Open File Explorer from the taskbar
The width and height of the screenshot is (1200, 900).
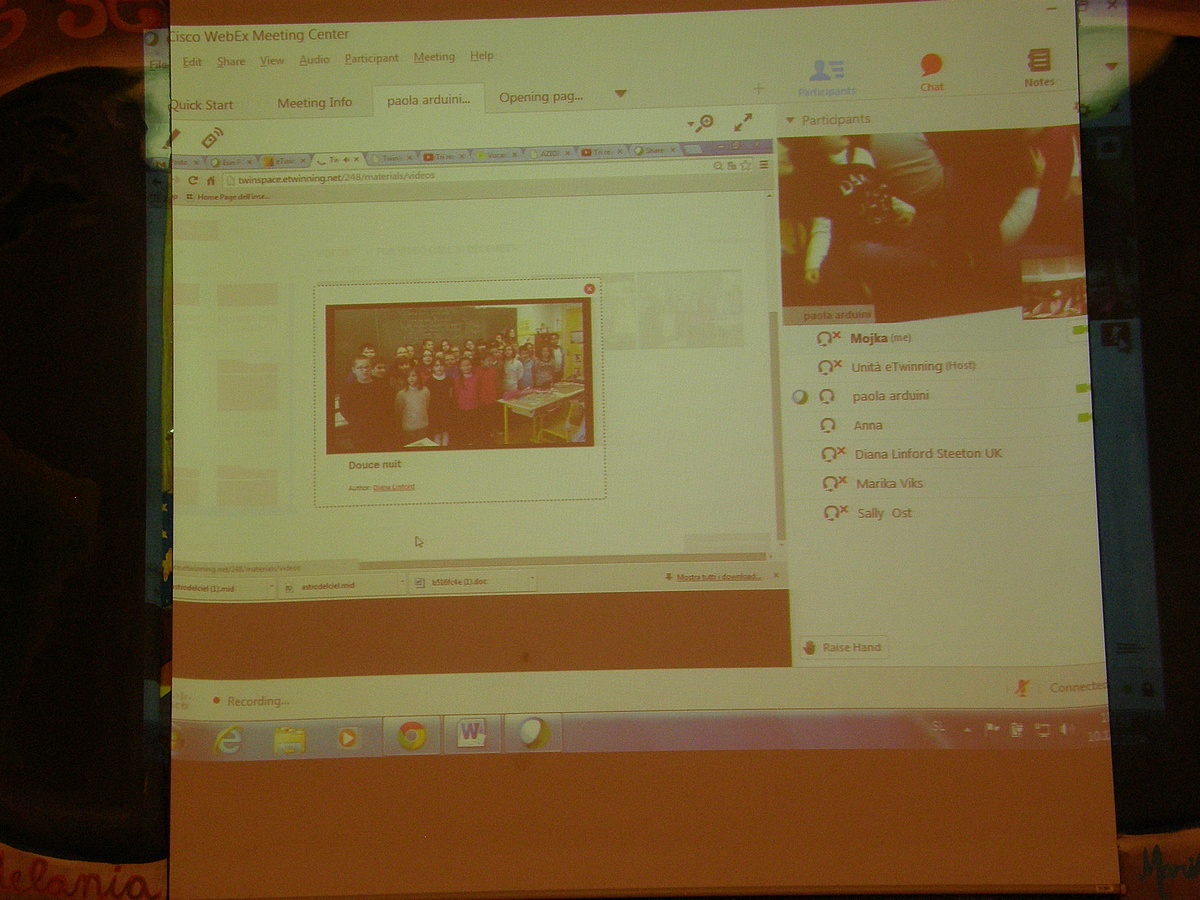[x=289, y=739]
